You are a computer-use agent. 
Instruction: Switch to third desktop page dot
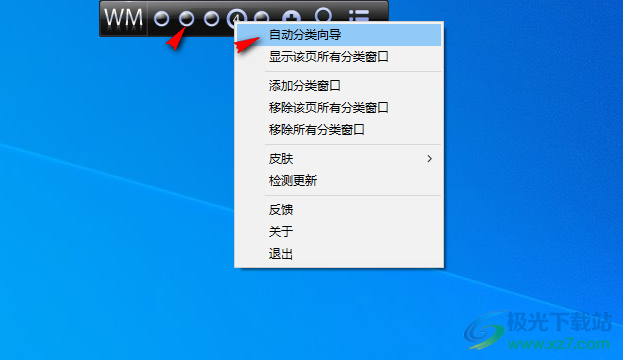(211, 19)
